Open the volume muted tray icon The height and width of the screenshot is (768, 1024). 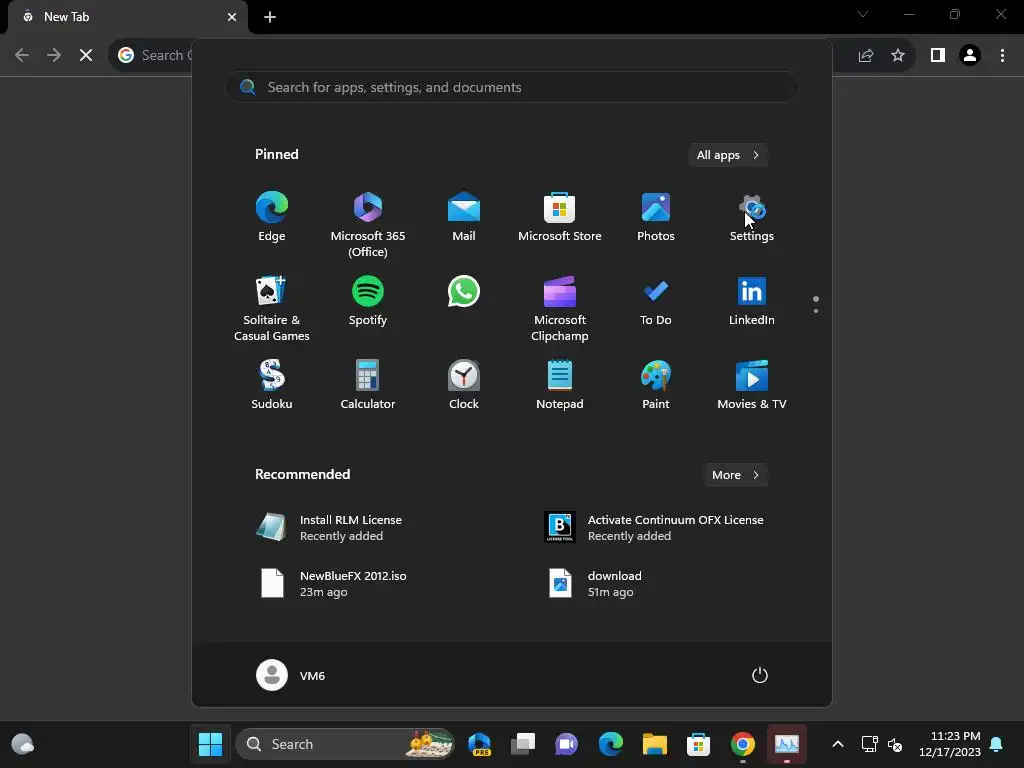(895, 744)
